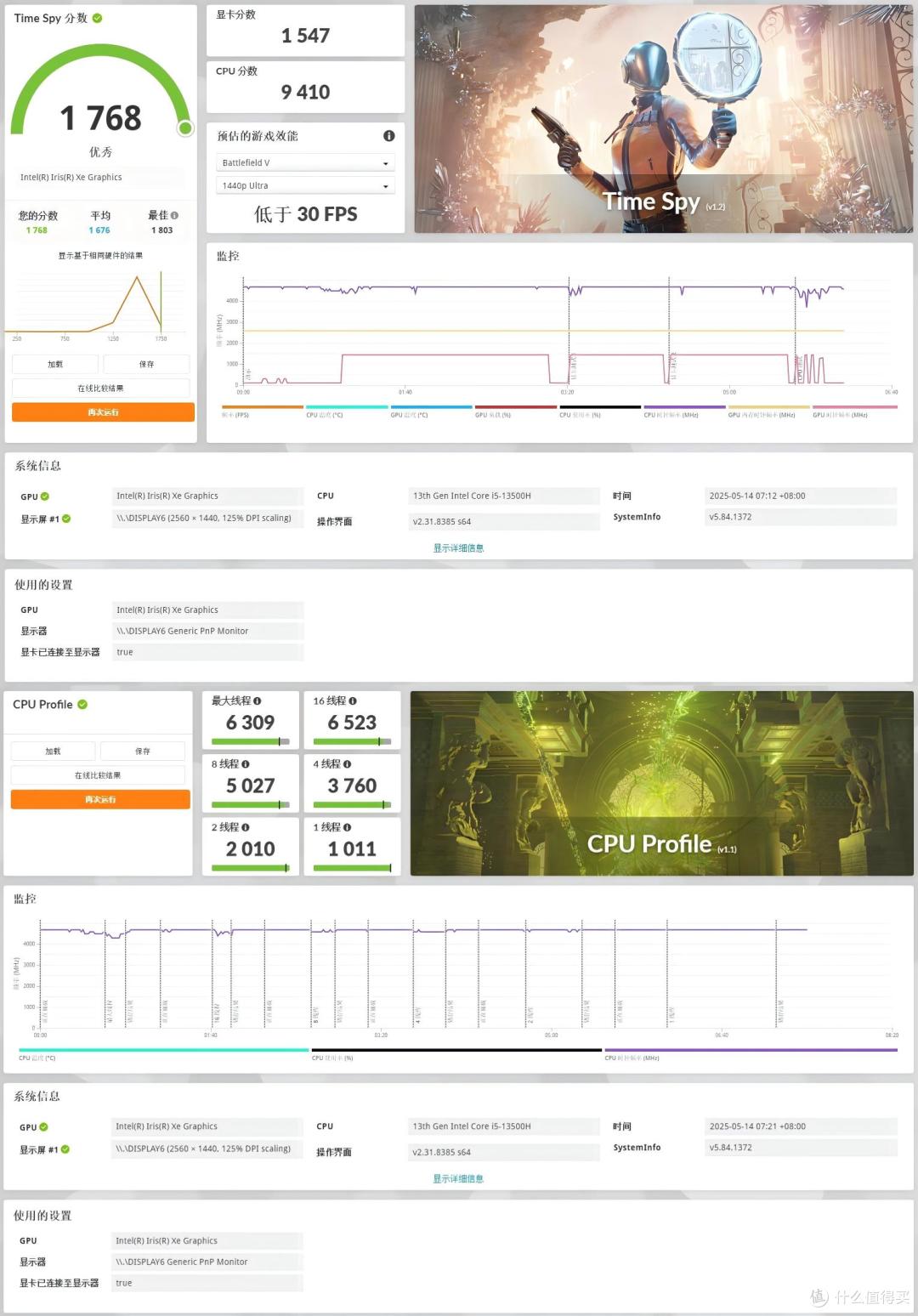Click the green check beside 显示屏 #1 in Time Spy 系统信息

(66, 519)
